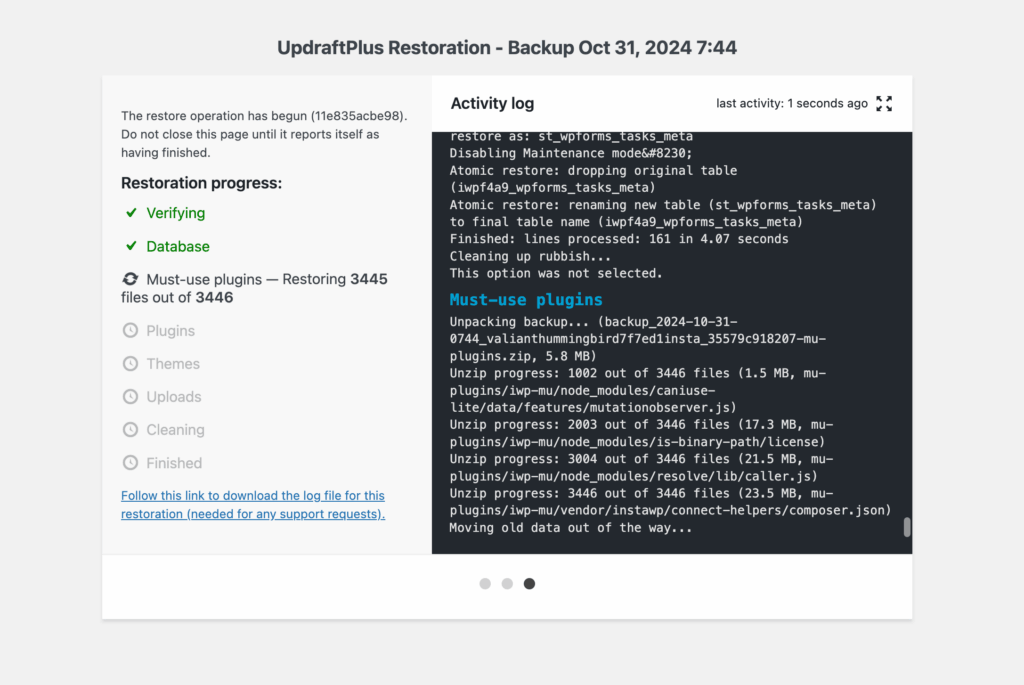Screen dimensions: 1024x685
Task: Click the clock icon next to Cleaning
Action: (131, 430)
